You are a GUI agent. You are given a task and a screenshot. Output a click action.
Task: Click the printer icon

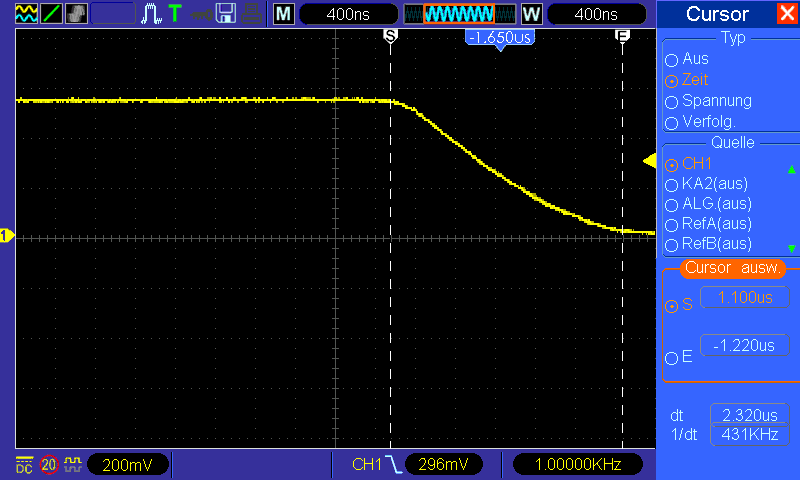point(252,14)
